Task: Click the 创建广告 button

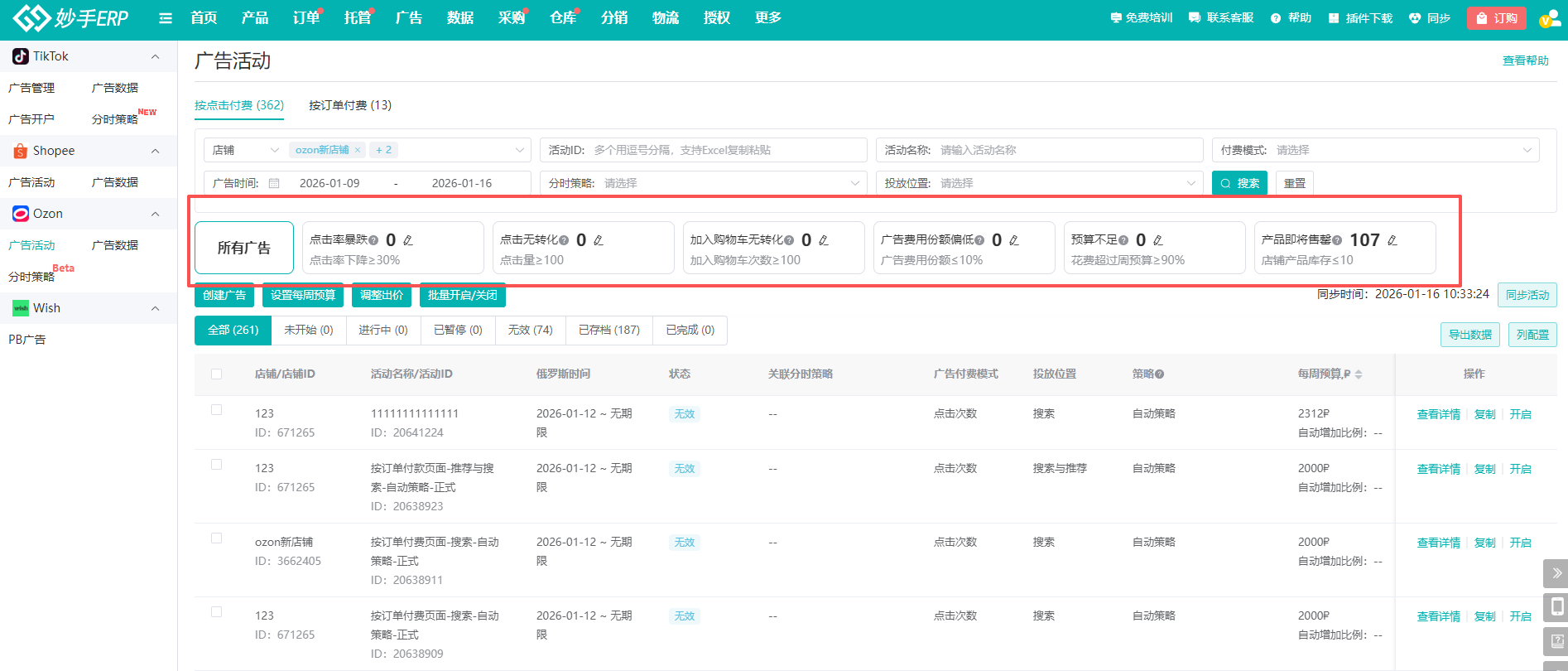Action: [224, 295]
